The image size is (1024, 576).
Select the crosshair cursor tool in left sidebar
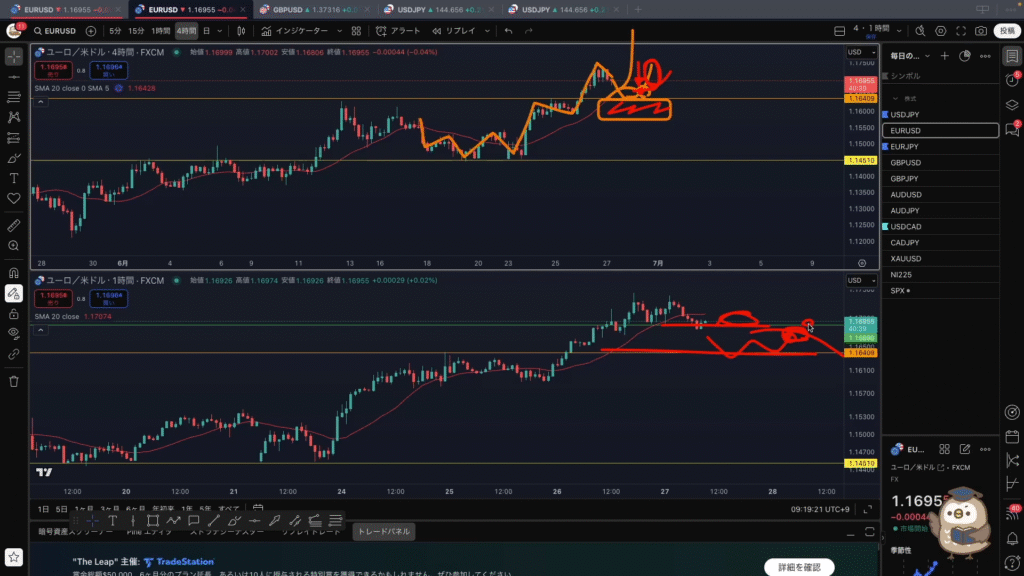14,57
